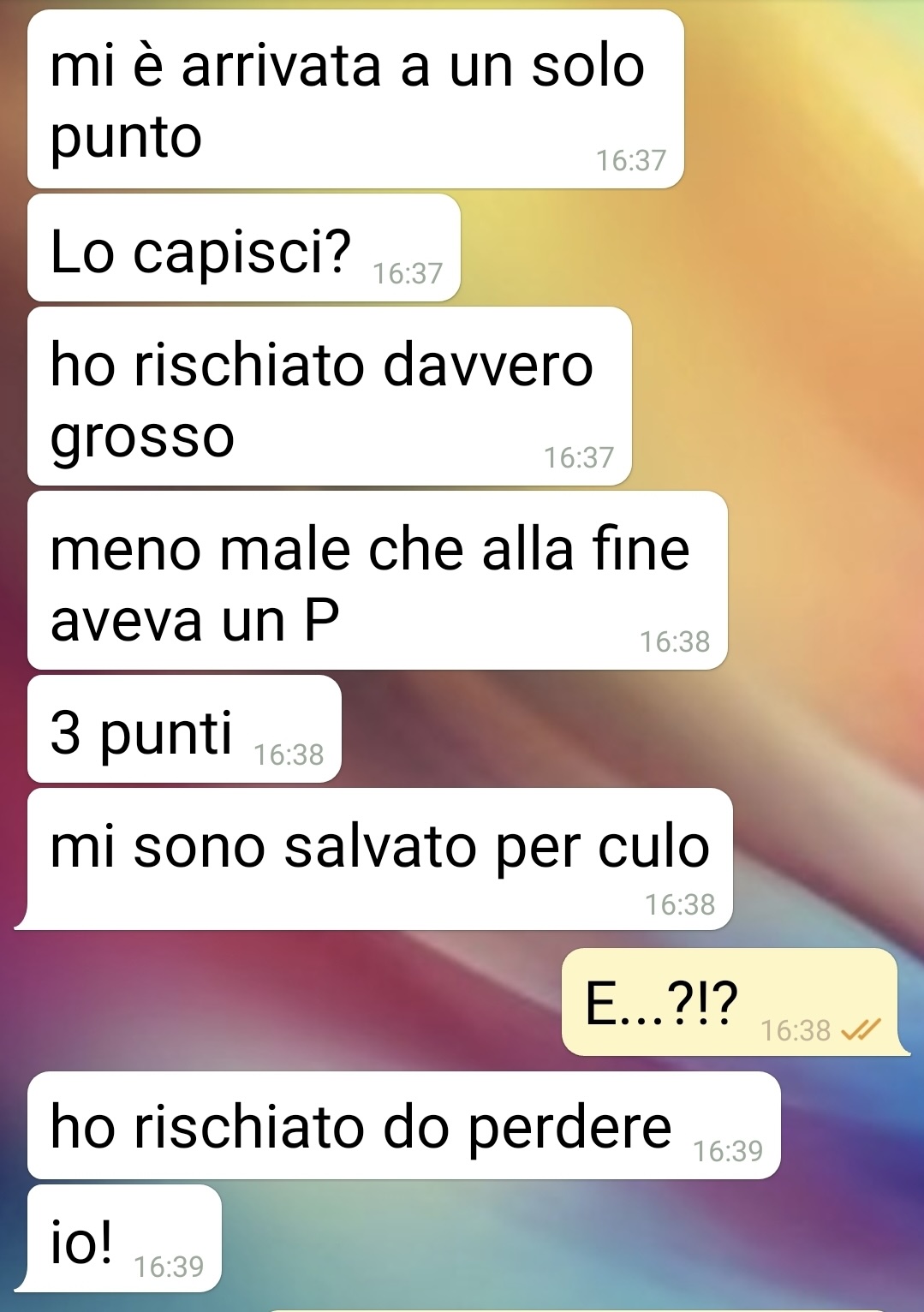Tap the message "meno male che alla fine aveva un P"
This screenshot has height=1312, width=924.
click(x=378, y=581)
